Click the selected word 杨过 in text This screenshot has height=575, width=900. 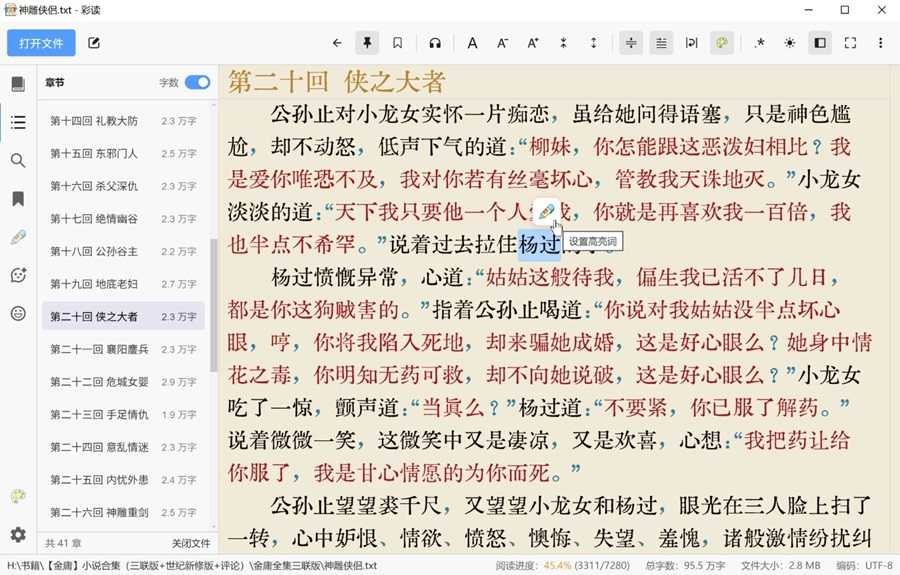click(x=539, y=244)
